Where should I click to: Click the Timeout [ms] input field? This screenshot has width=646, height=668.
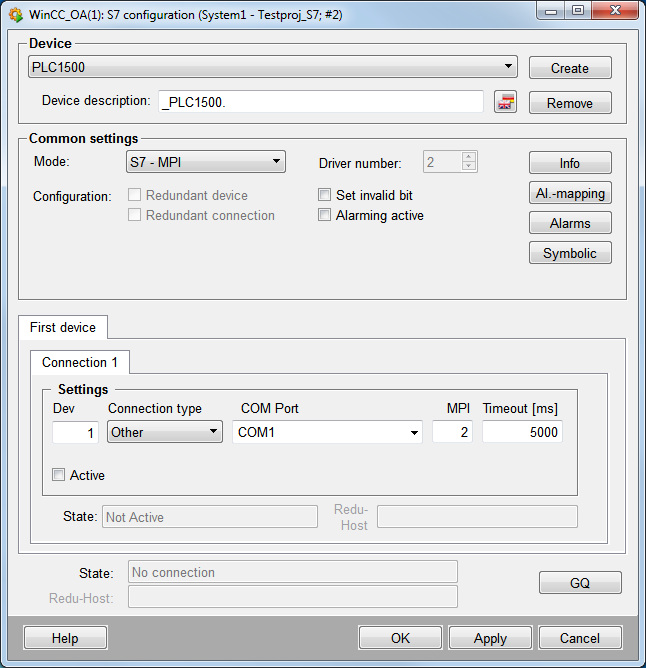[x=522, y=432]
